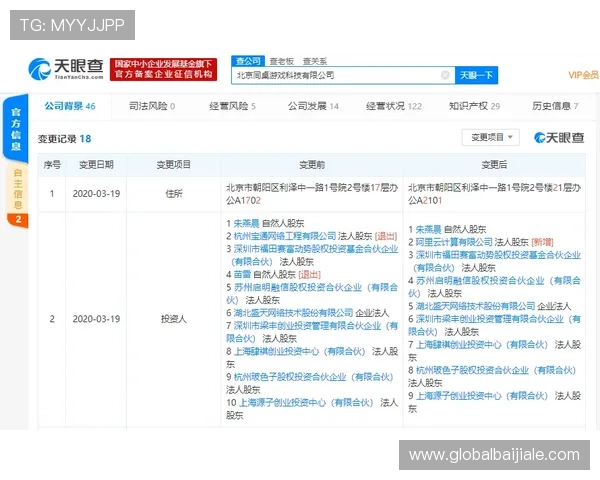Click the 变更前 column header
This screenshot has width=600, height=480.
coord(312,165)
